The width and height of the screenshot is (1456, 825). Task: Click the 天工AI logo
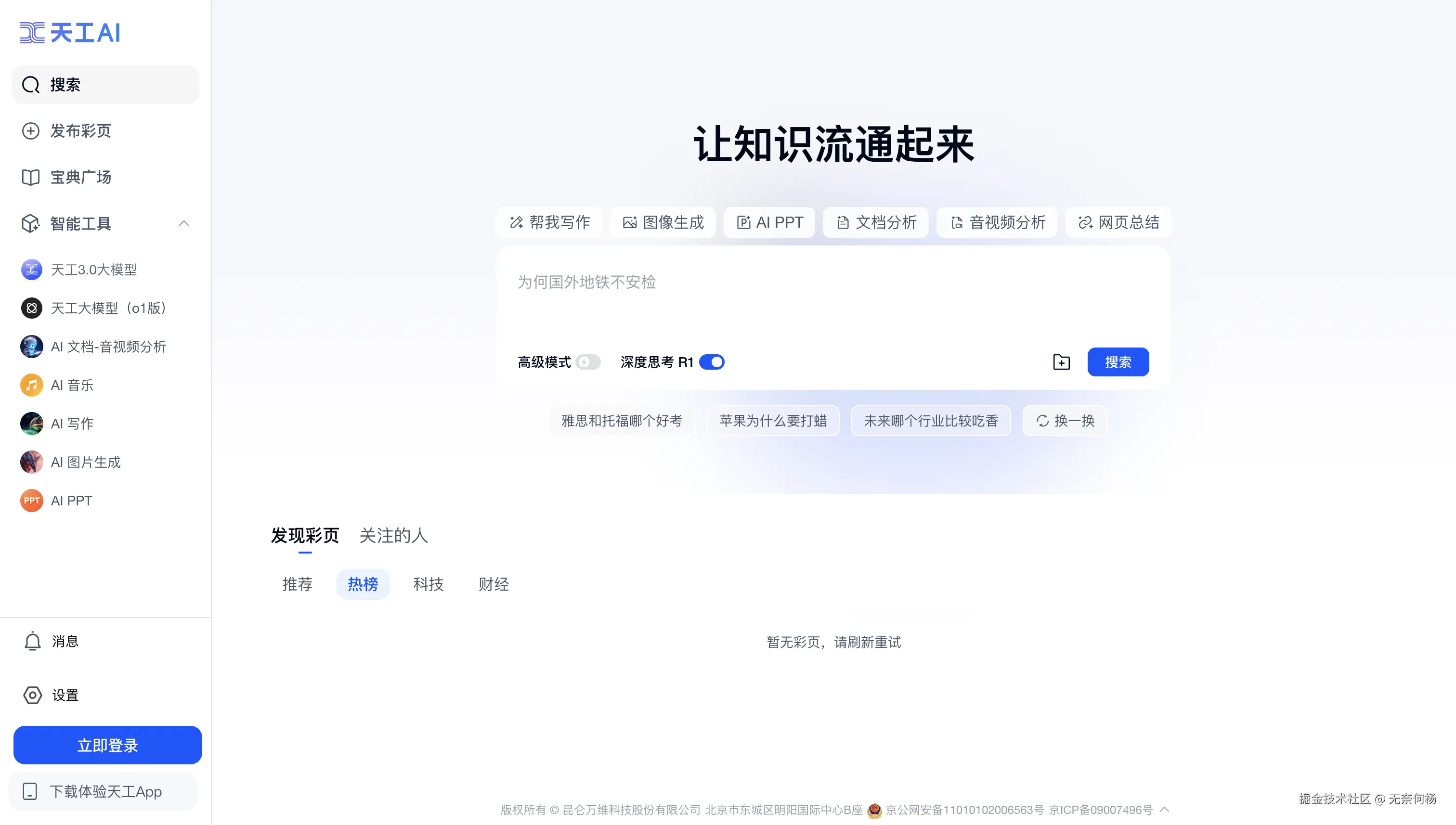pyautogui.click(x=70, y=33)
